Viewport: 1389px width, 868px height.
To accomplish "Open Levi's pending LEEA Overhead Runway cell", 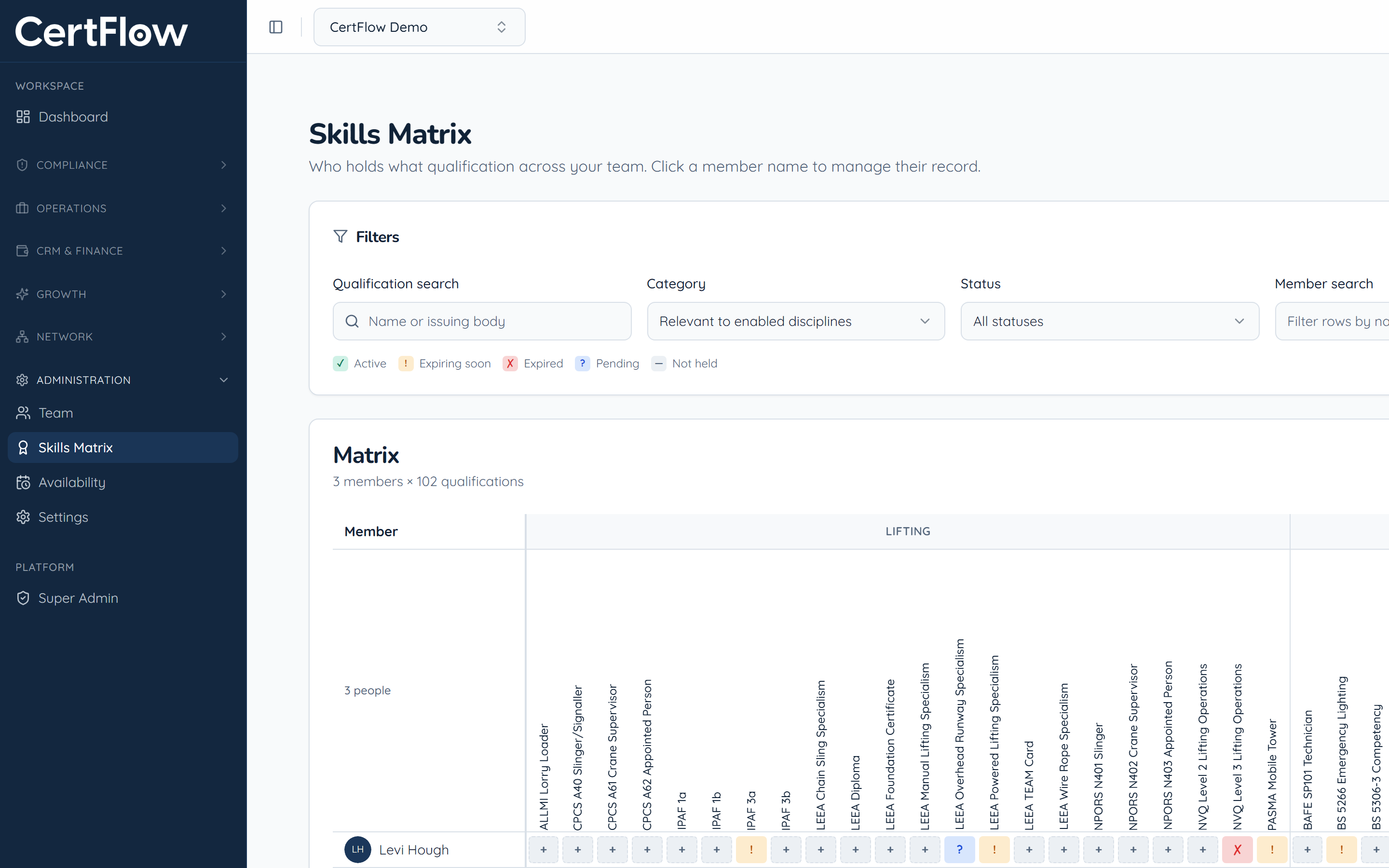I will tap(960, 850).
